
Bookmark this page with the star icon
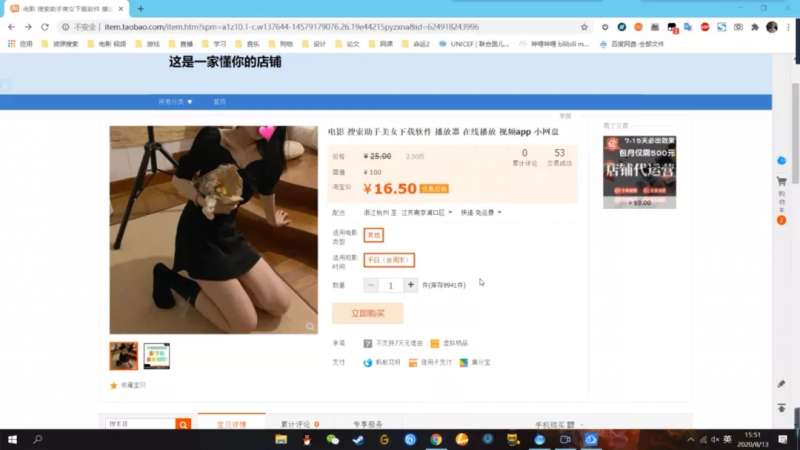584,27
